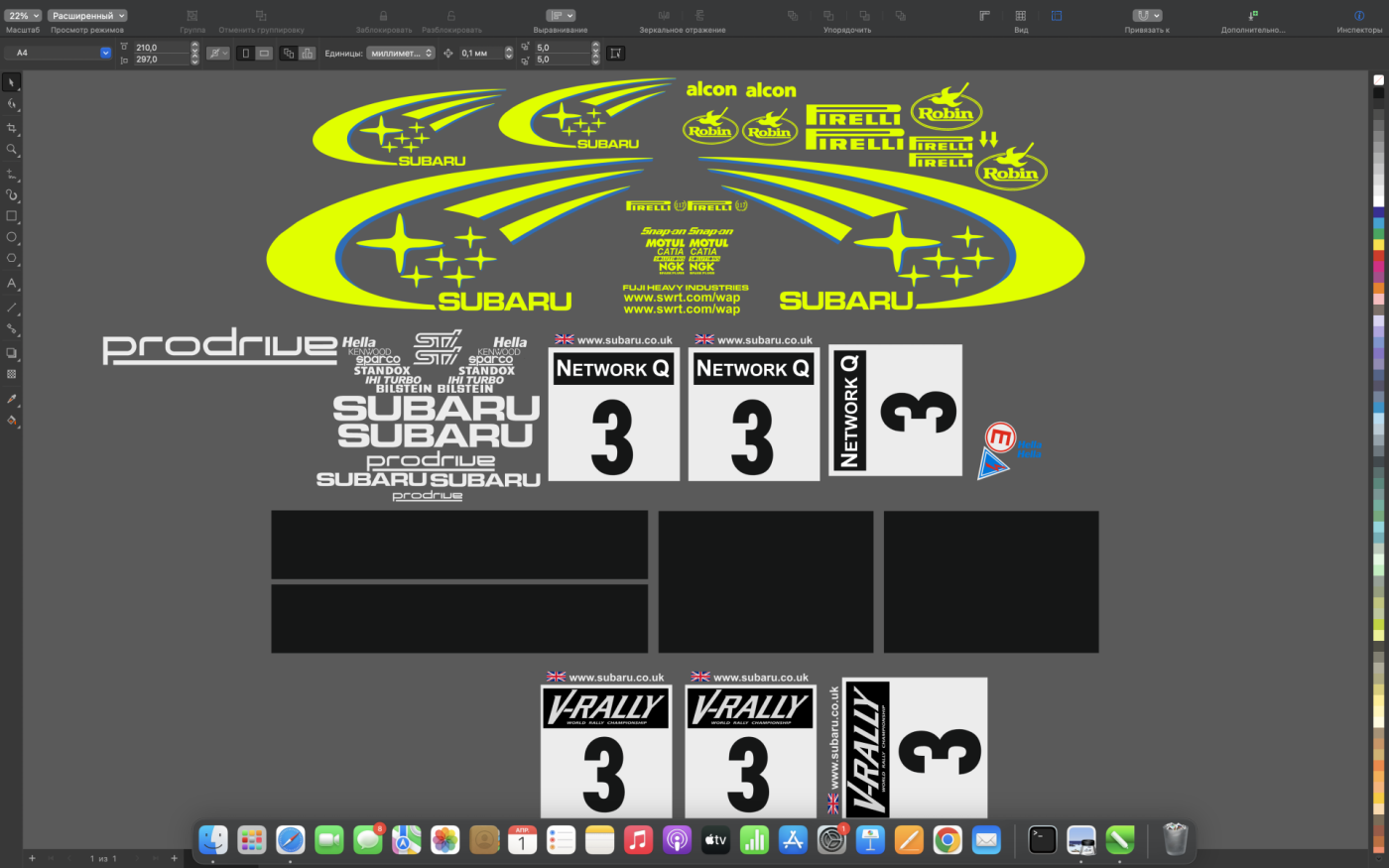Open the Привязать к snap menu

[x=1147, y=16]
